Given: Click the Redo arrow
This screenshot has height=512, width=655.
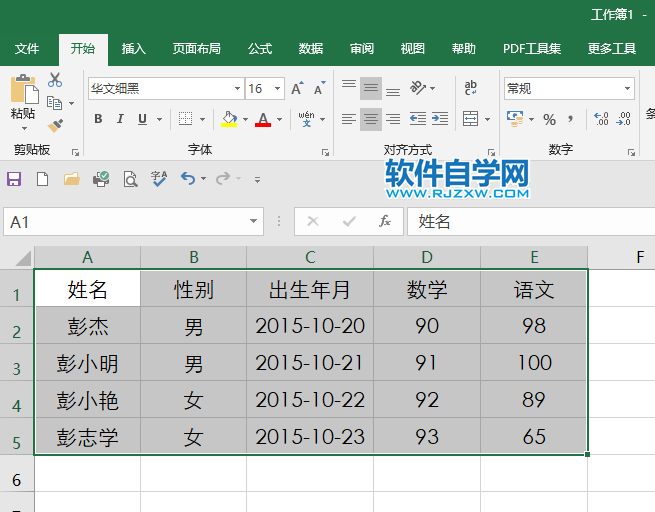Looking at the screenshot, I should (223, 179).
